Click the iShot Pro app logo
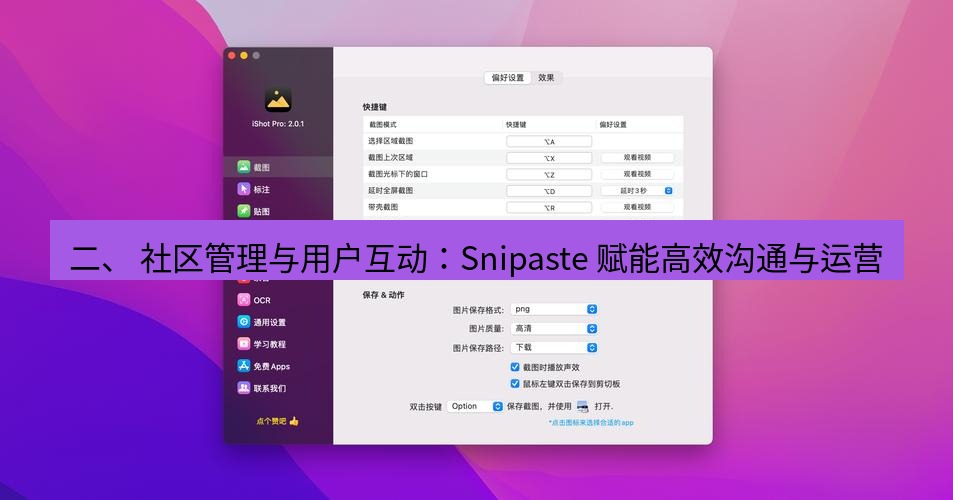 click(278, 100)
